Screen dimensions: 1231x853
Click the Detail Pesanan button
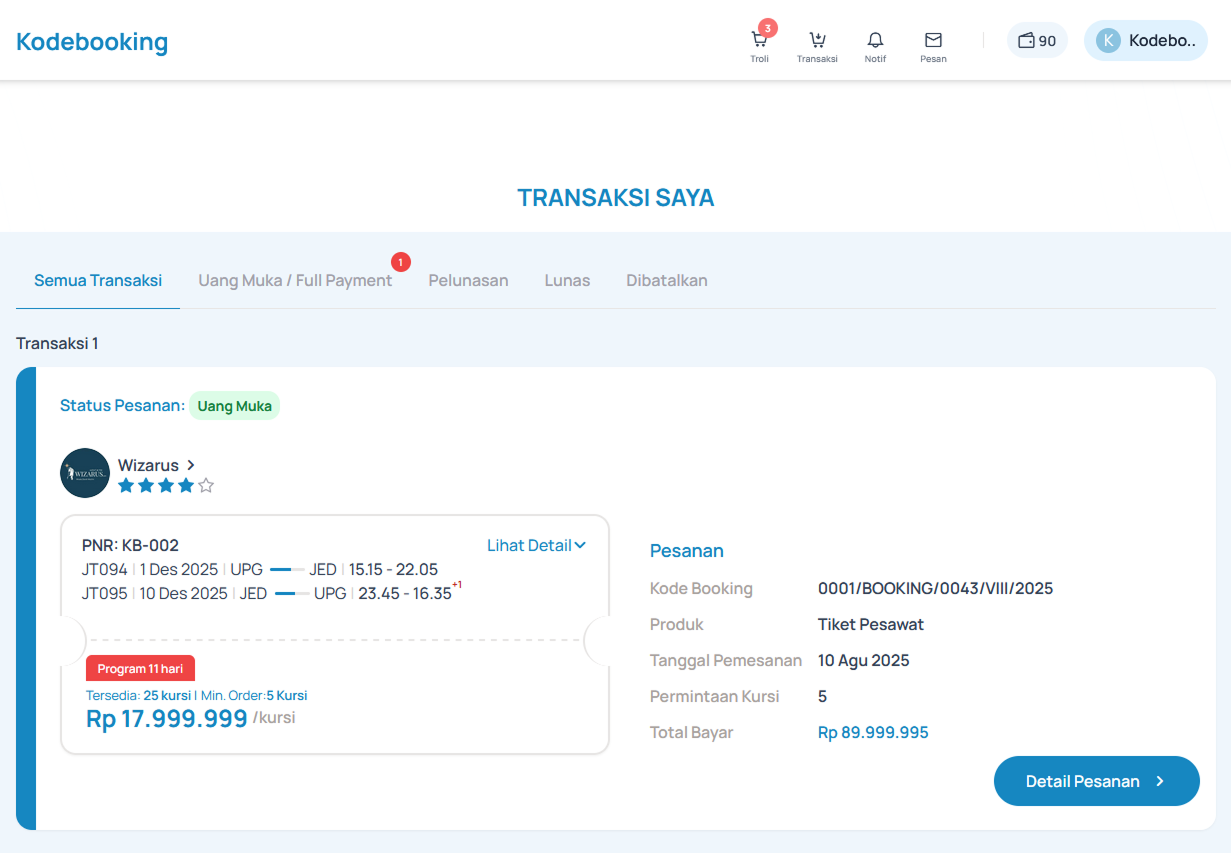coord(1096,781)
